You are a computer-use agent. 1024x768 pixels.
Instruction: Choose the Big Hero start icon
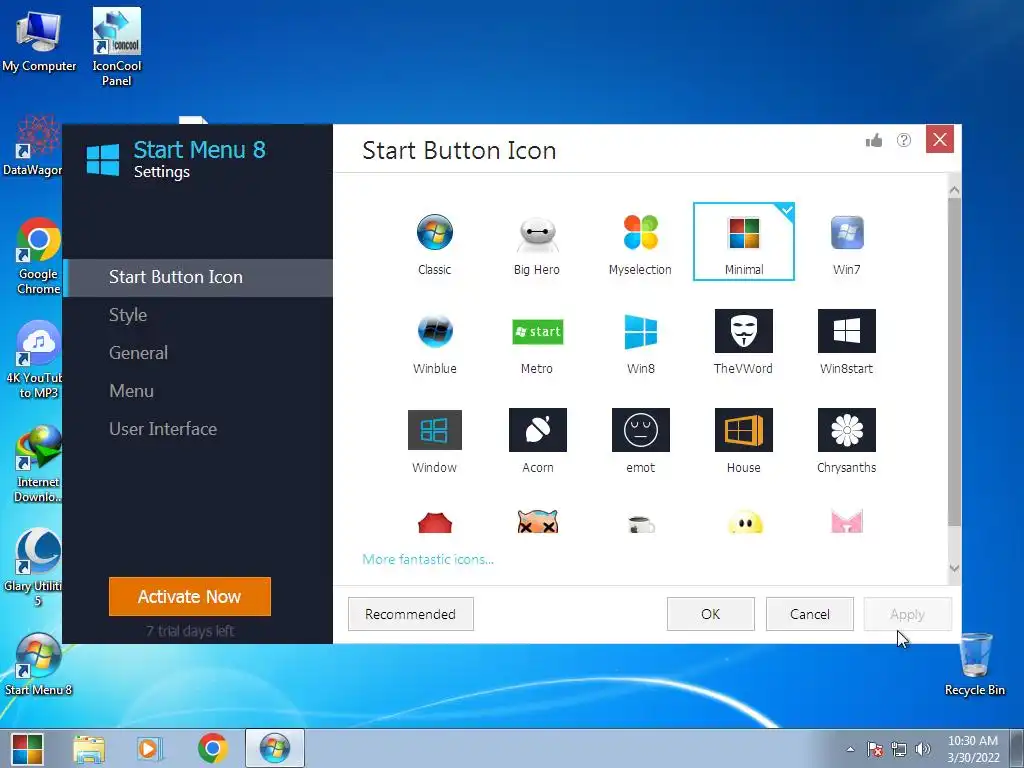pos(537,242)
